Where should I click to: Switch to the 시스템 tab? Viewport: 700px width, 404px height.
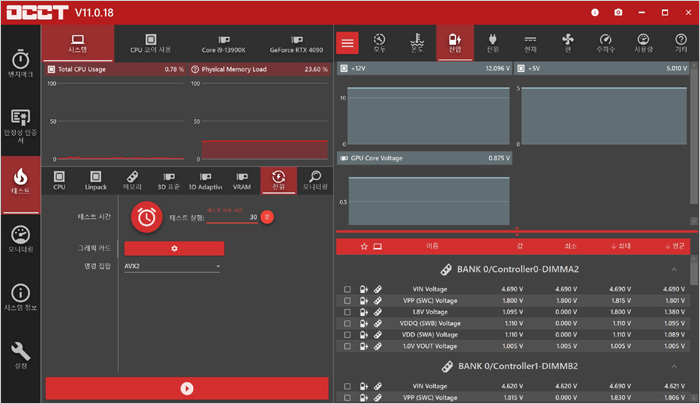78,43
